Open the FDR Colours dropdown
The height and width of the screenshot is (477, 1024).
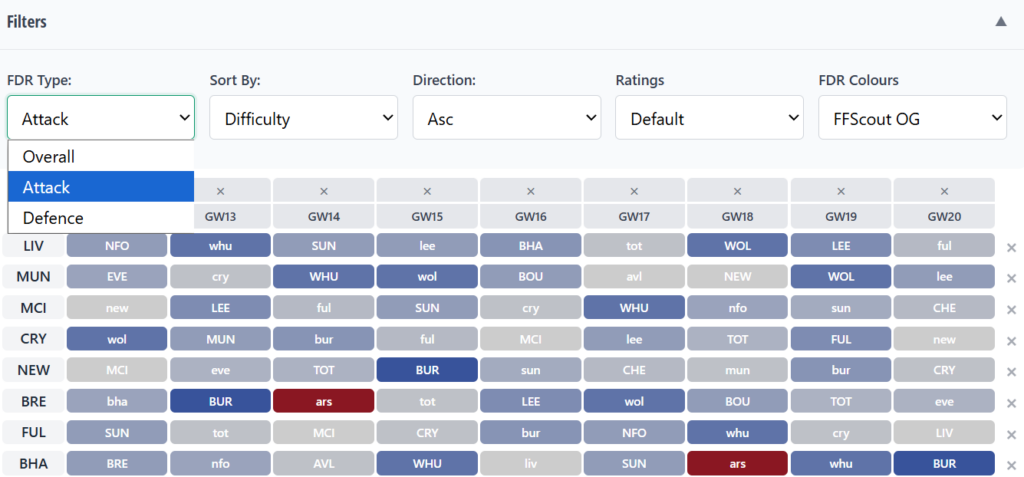click(912, 118)
